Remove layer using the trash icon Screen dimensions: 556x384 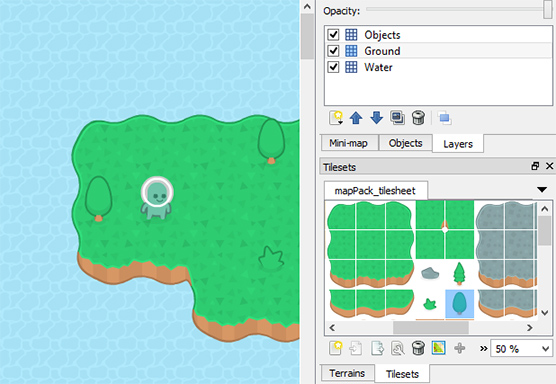[418, 118]
